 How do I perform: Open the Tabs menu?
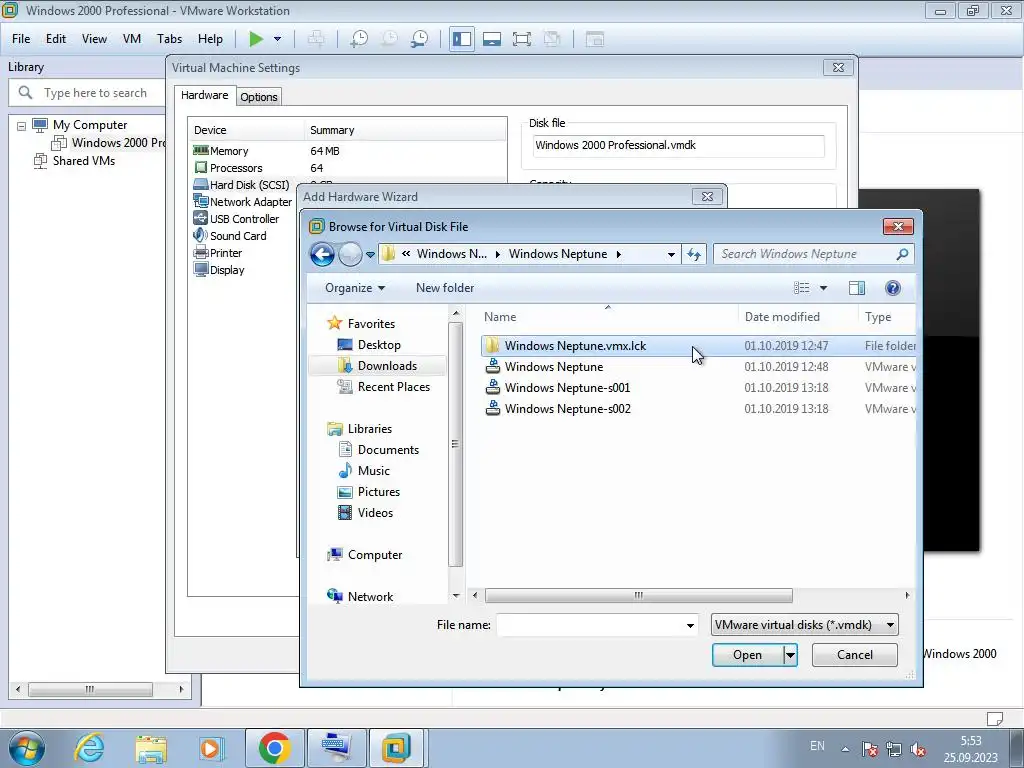coord(169,39)
